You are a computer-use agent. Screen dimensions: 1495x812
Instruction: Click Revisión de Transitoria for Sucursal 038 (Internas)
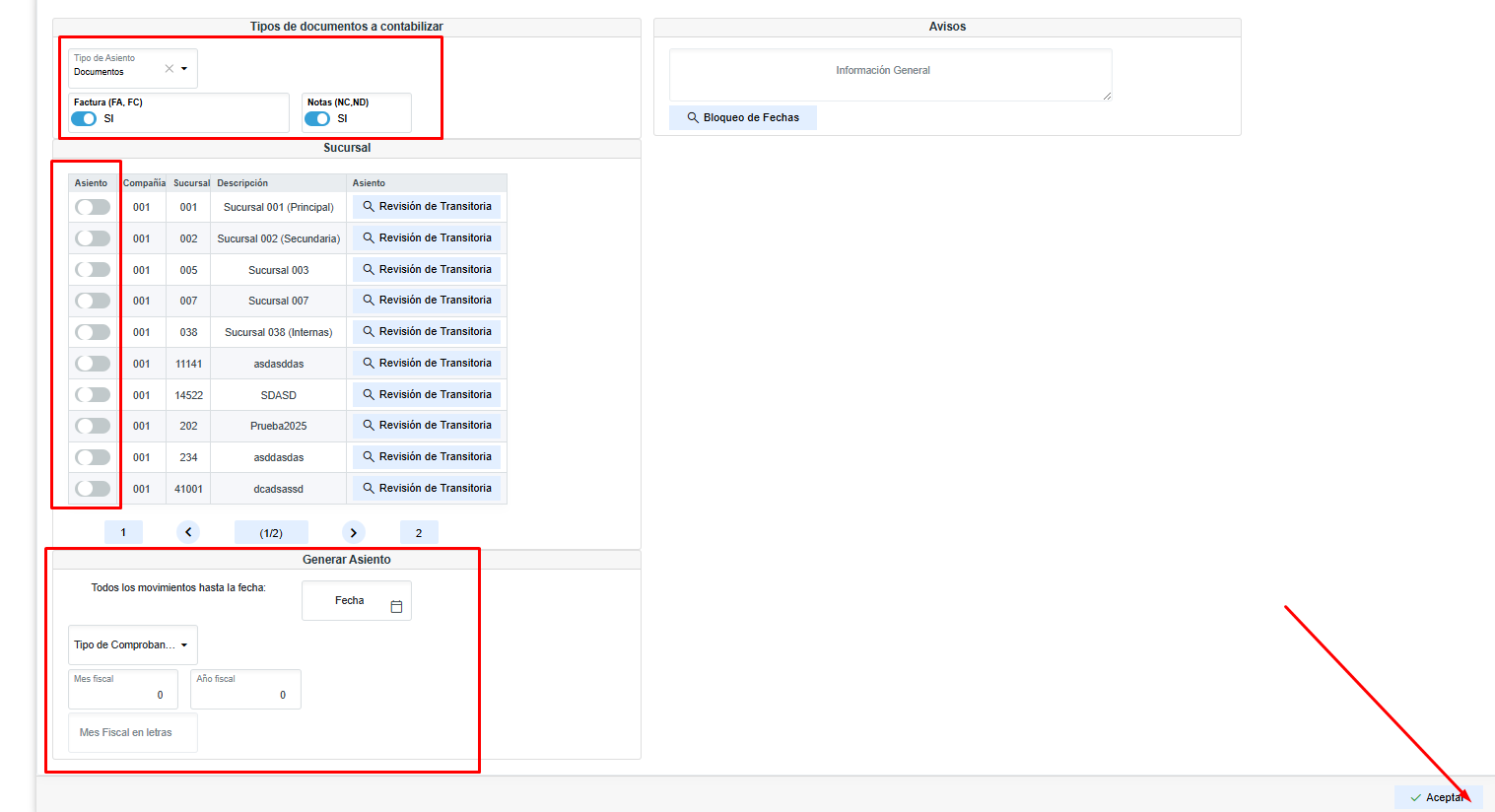coord(427,332)
